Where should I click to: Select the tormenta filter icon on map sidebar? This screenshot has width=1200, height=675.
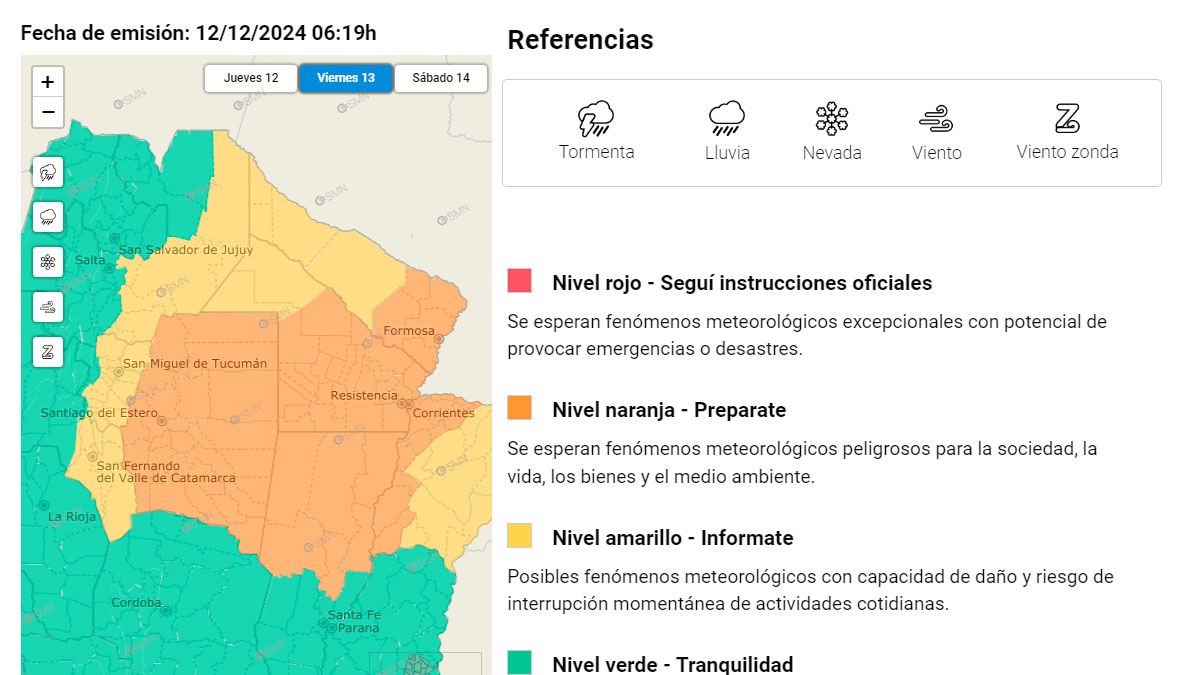(47, 171)
